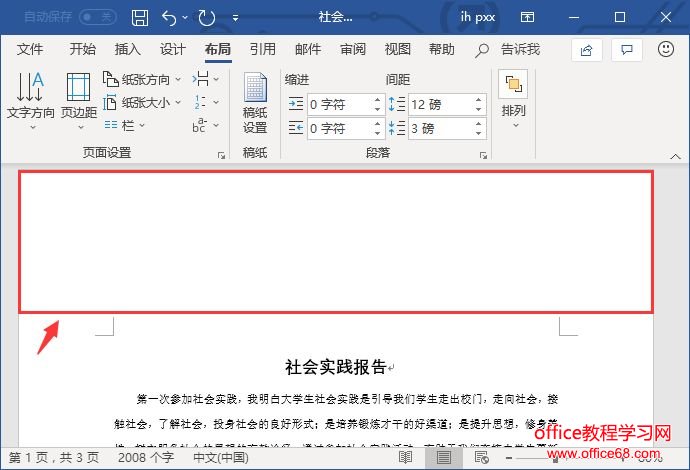This screenshot has height=470, width=690.
Task: Click the Share icon button
Action: pos(587,50)
